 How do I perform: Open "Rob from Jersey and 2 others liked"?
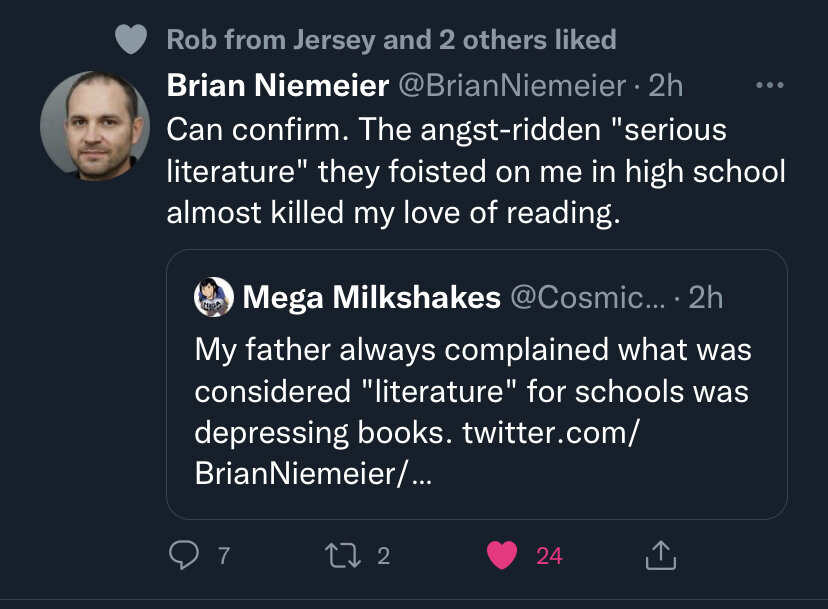391,40
